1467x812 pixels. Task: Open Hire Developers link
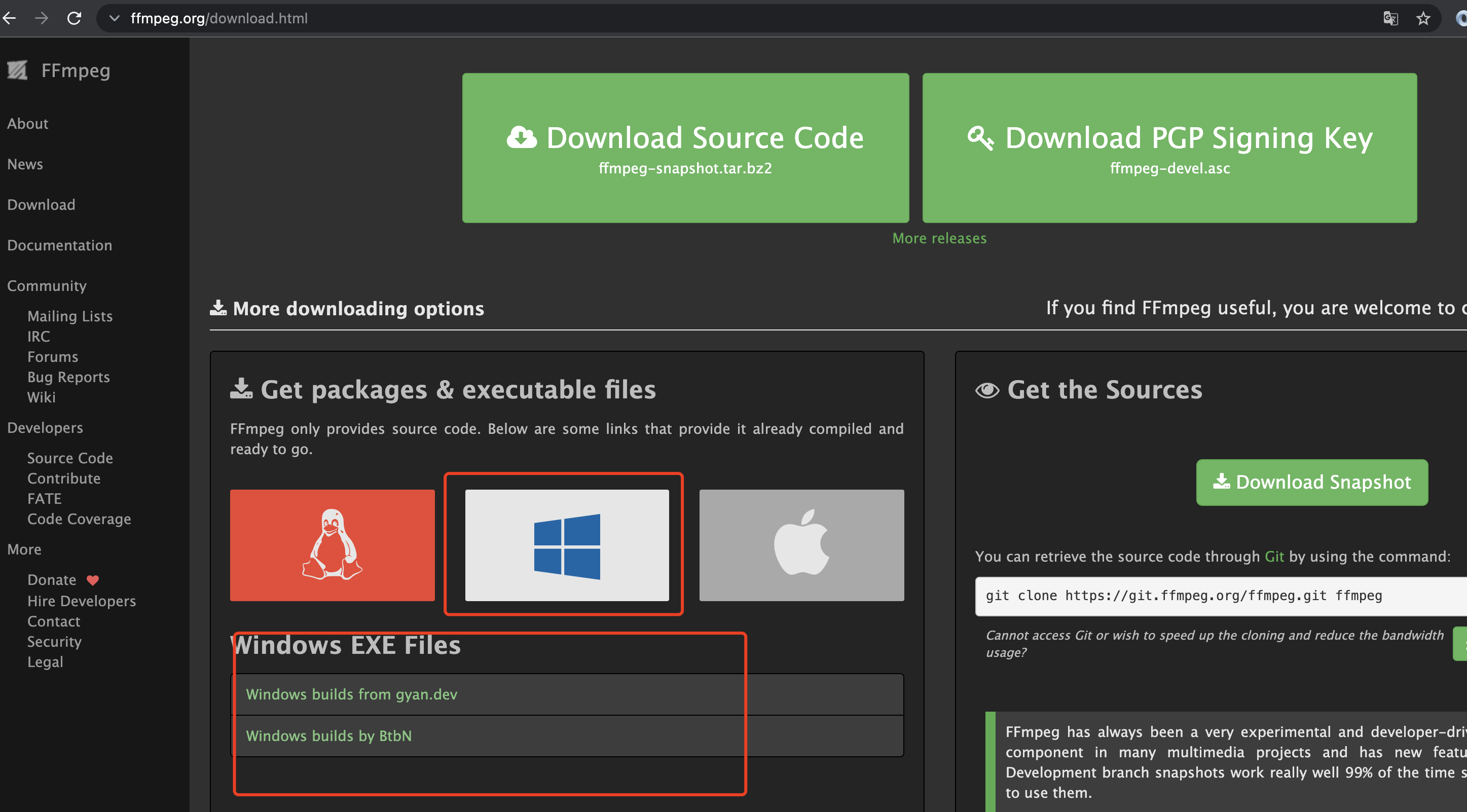(x=82, y=601)
